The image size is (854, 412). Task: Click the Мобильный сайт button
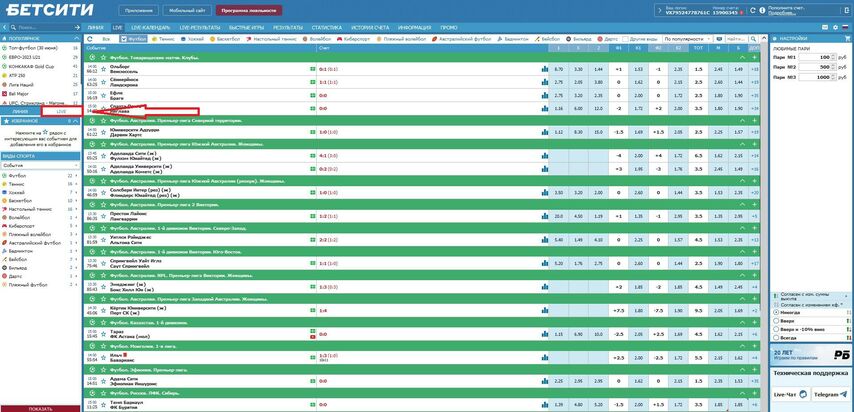tap(187, 10)
